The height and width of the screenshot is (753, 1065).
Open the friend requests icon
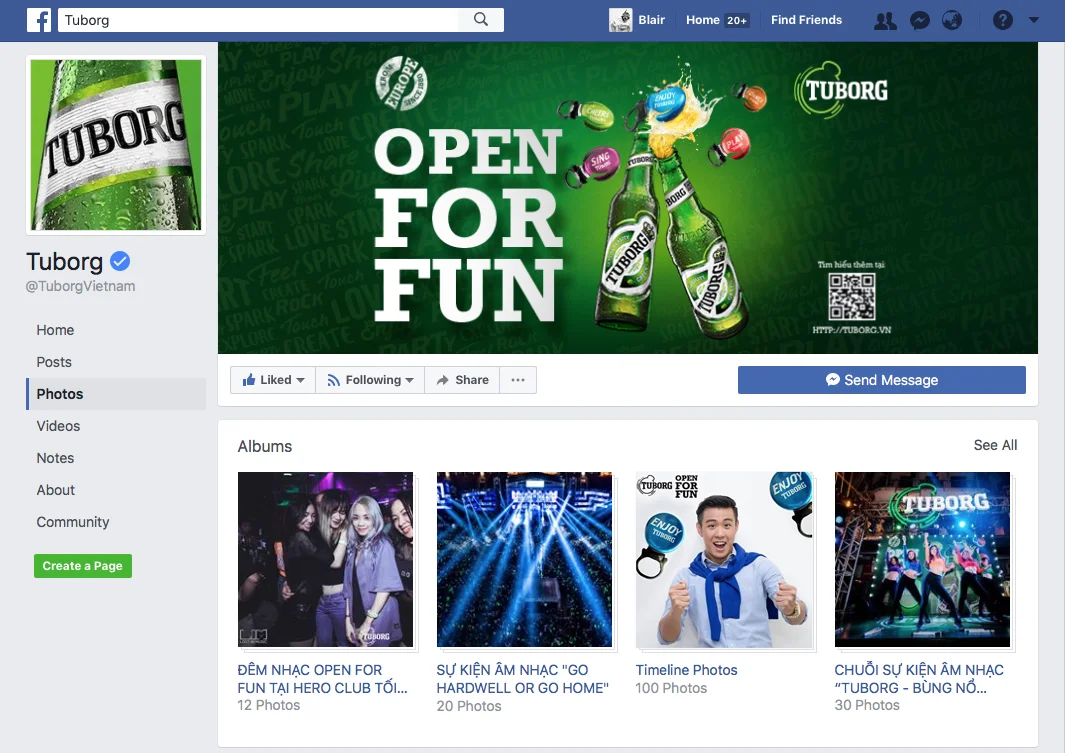pyautogui.click(x=885, y=20)
